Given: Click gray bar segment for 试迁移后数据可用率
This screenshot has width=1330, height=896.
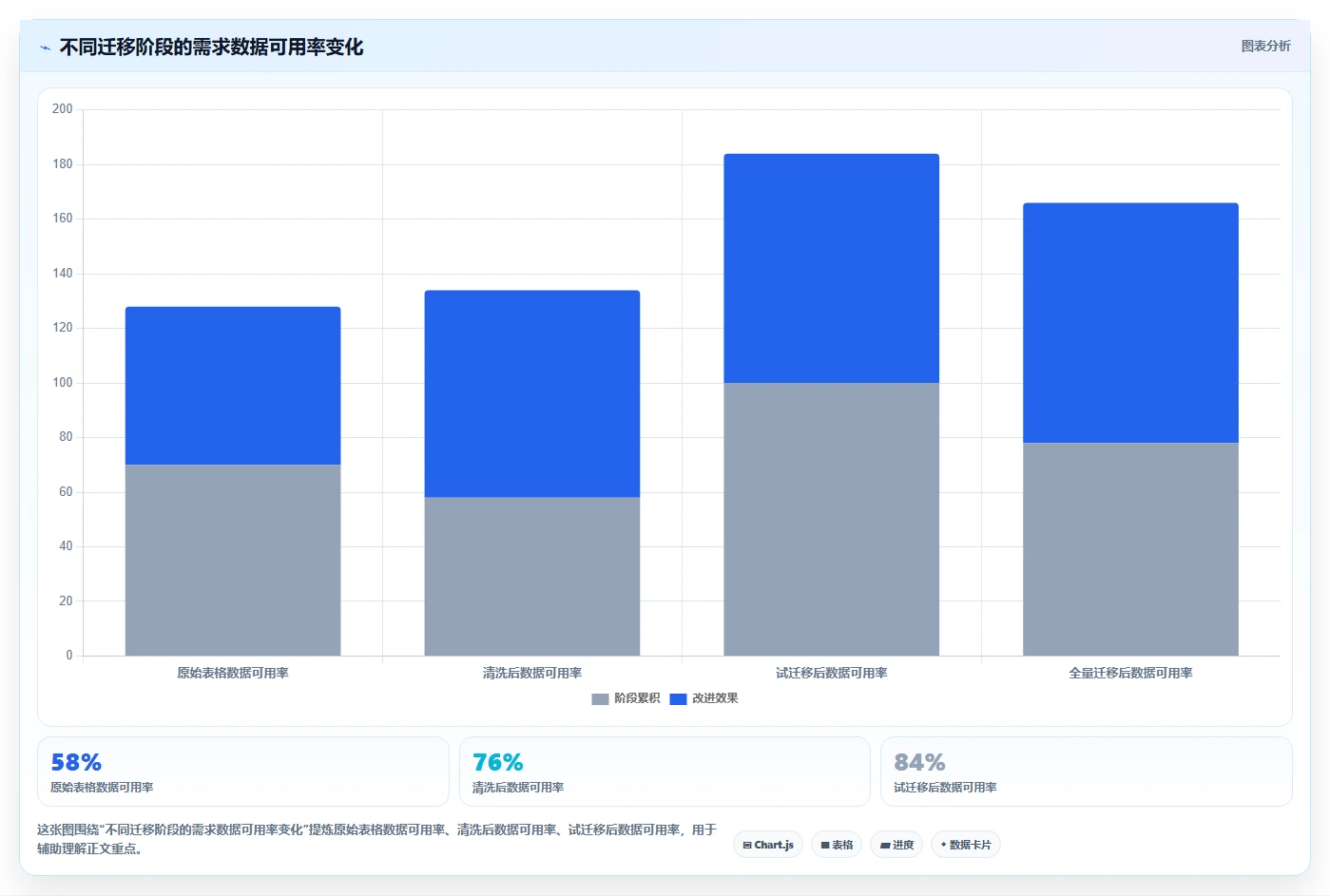Looking at the screenshot, I should coord(832,519).
